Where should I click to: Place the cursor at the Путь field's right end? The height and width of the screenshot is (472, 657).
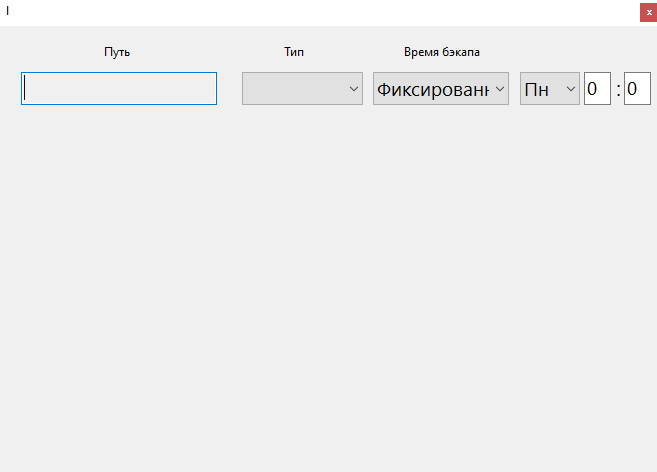pyautogui.click(x=210, y=88)
